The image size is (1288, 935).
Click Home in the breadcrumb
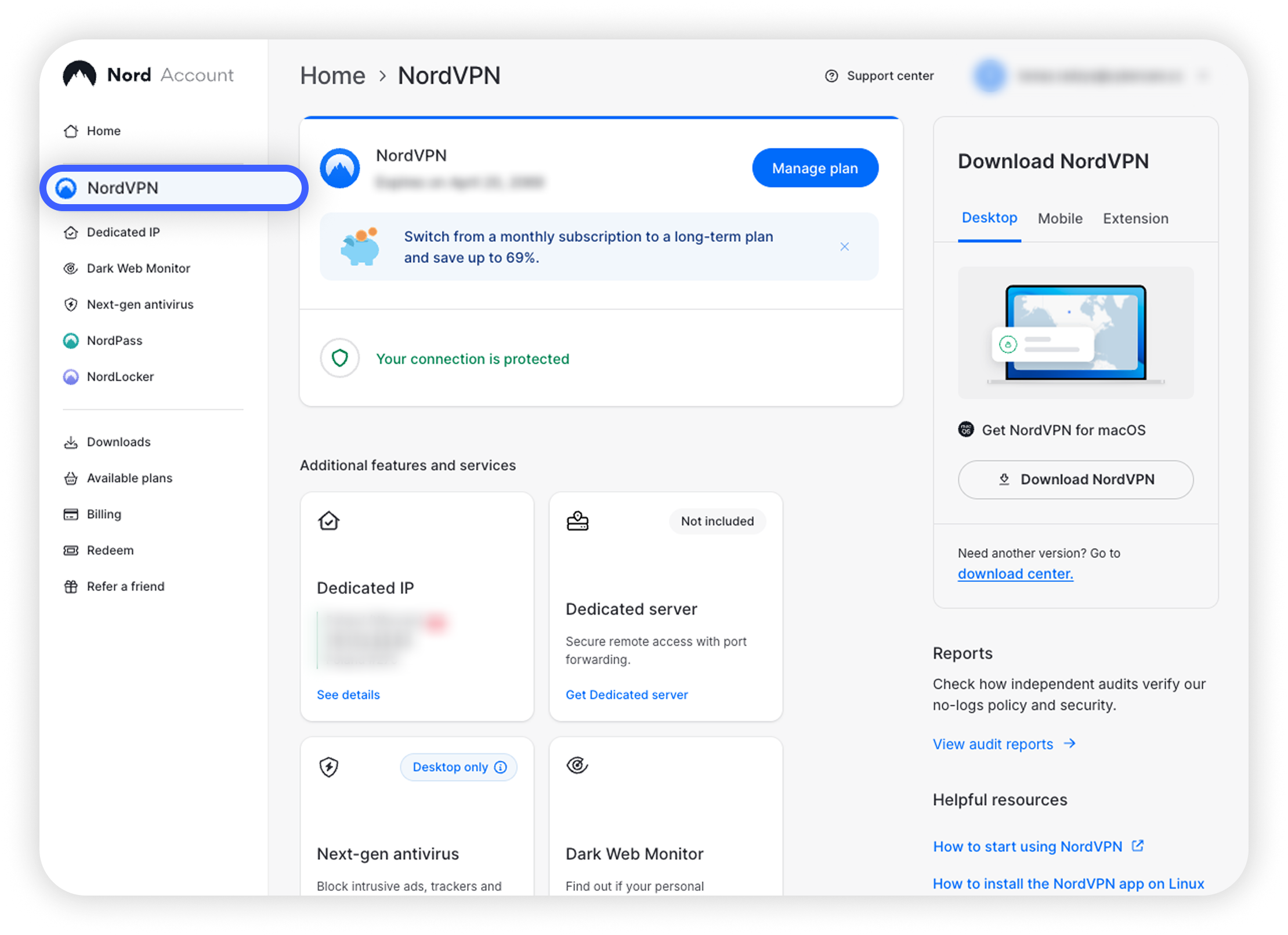click(x=333, y=75)
